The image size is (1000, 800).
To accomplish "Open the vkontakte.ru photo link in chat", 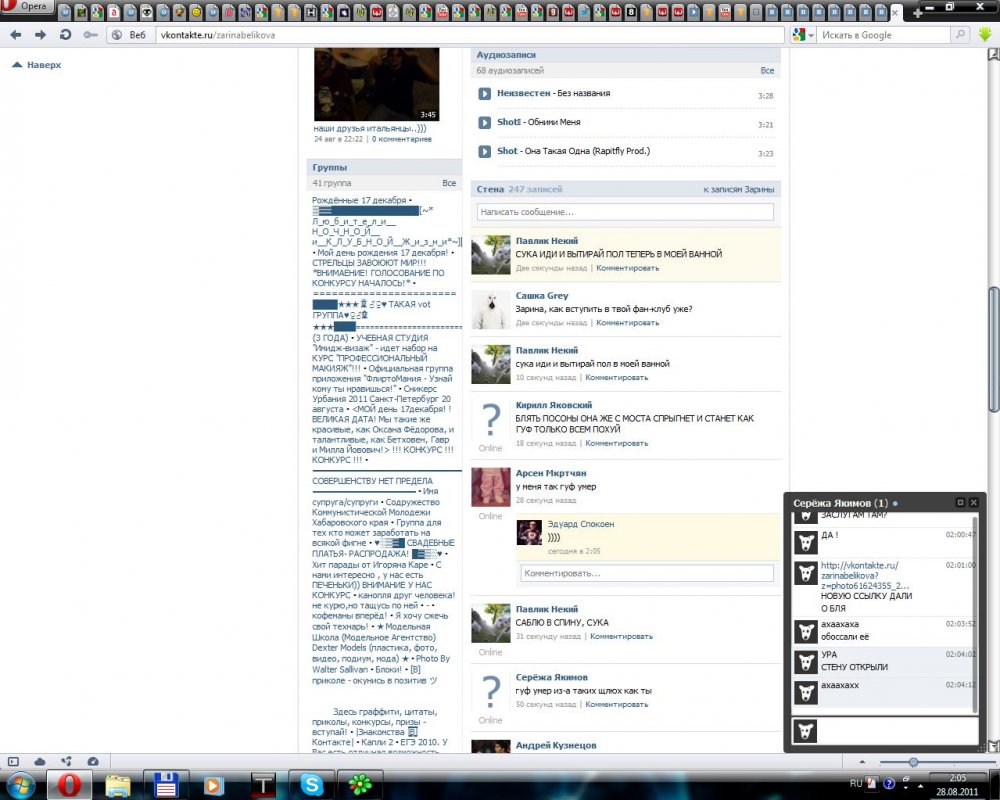I will (x=865, y=575).
